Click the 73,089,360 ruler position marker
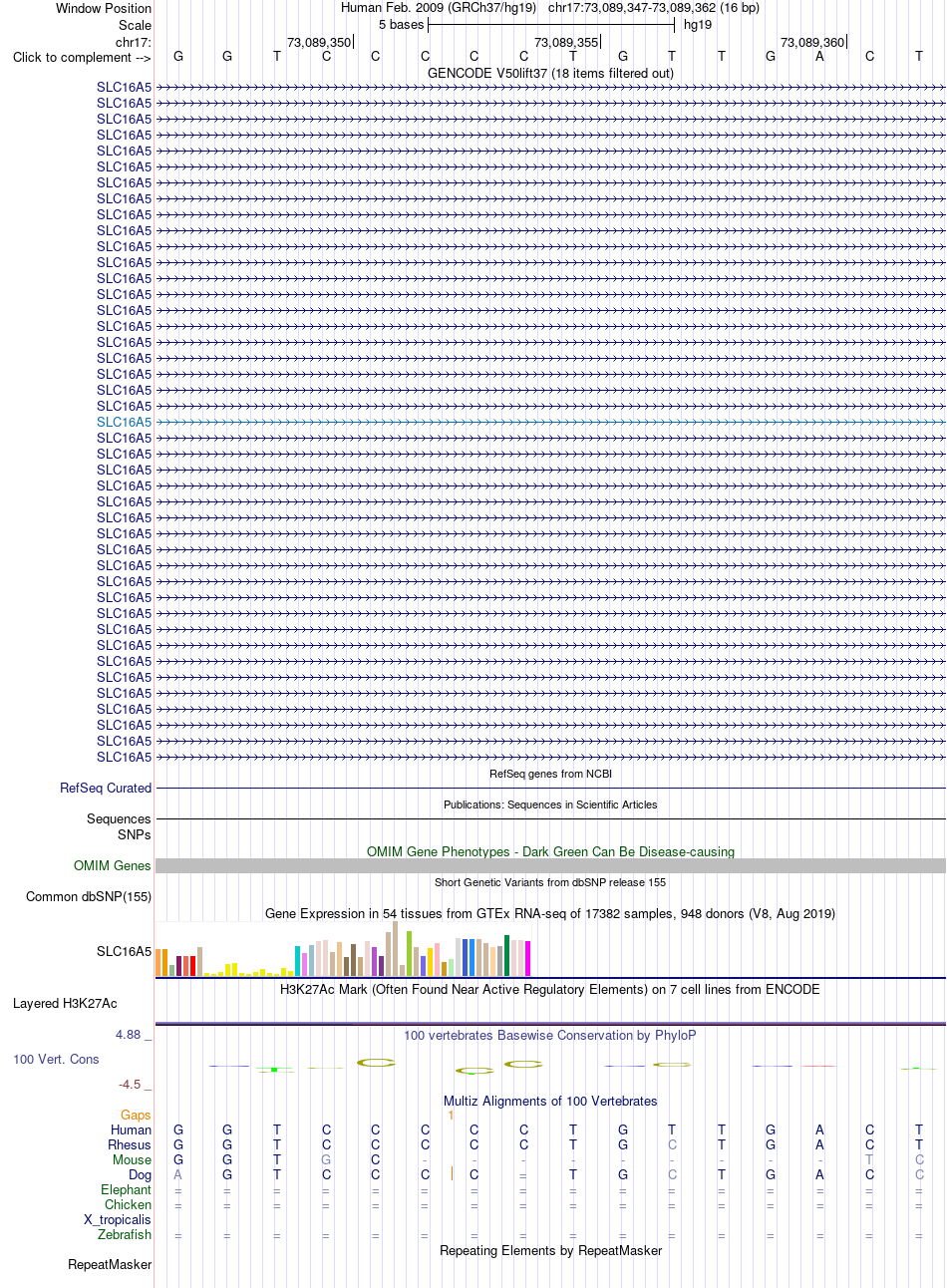Image resolution: width=947 pixels, height=1288 pixels. pyautogui.click(x=812, y=43)
